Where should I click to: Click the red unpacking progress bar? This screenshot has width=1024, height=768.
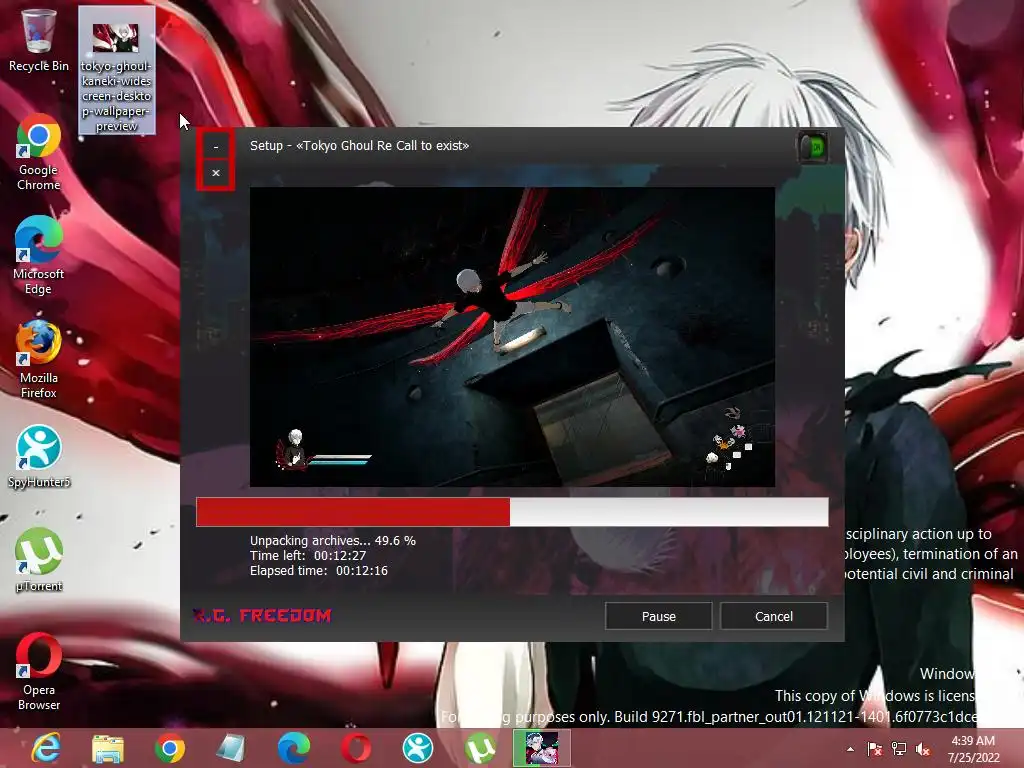[512, 511]
